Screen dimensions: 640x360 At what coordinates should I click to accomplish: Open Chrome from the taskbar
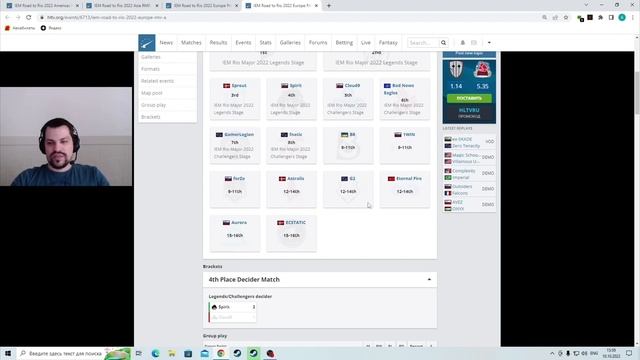pyautogui.click(x=221, y=353)
